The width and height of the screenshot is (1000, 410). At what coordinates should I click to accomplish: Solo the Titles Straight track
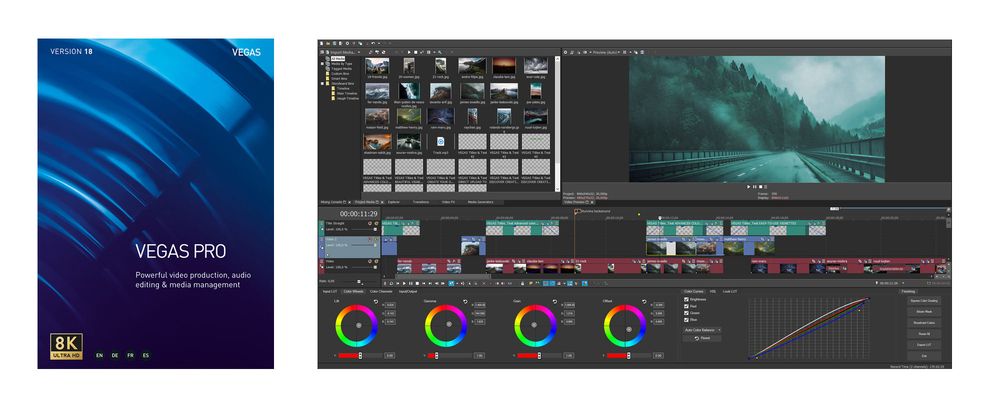coord(376,223)
